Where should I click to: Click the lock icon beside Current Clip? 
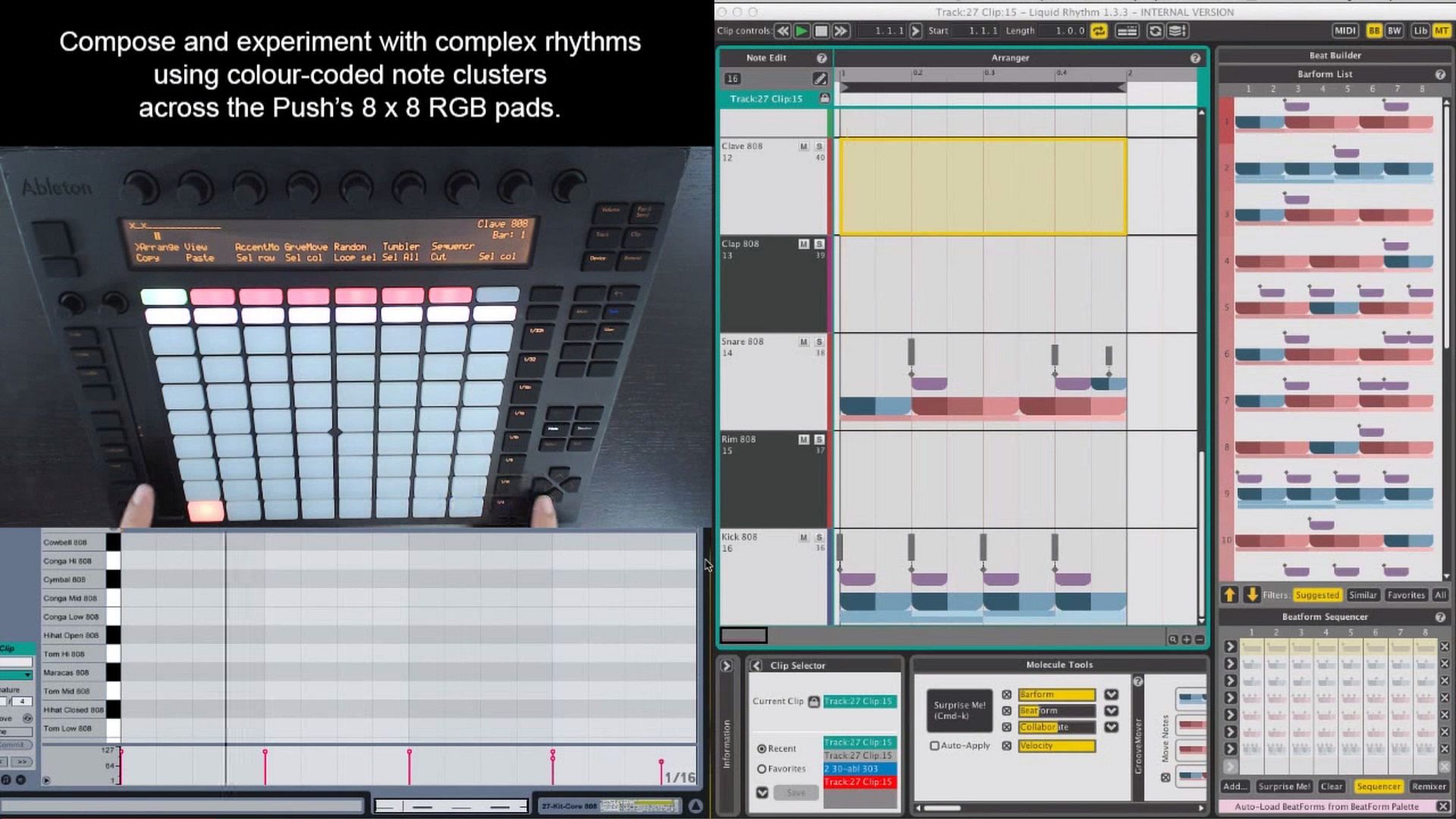(x=814, y=701)
